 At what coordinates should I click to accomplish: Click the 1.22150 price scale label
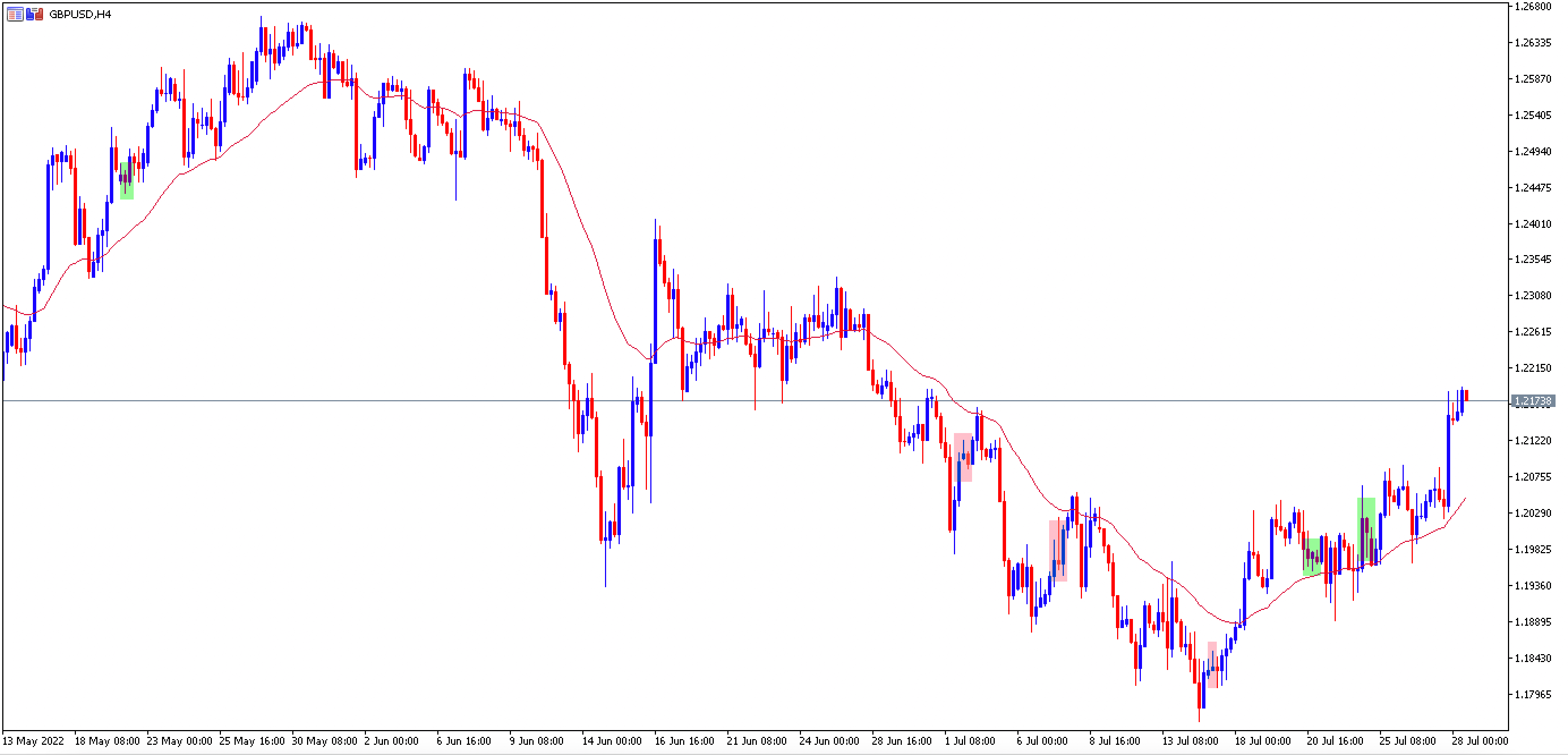(1533, 368)
